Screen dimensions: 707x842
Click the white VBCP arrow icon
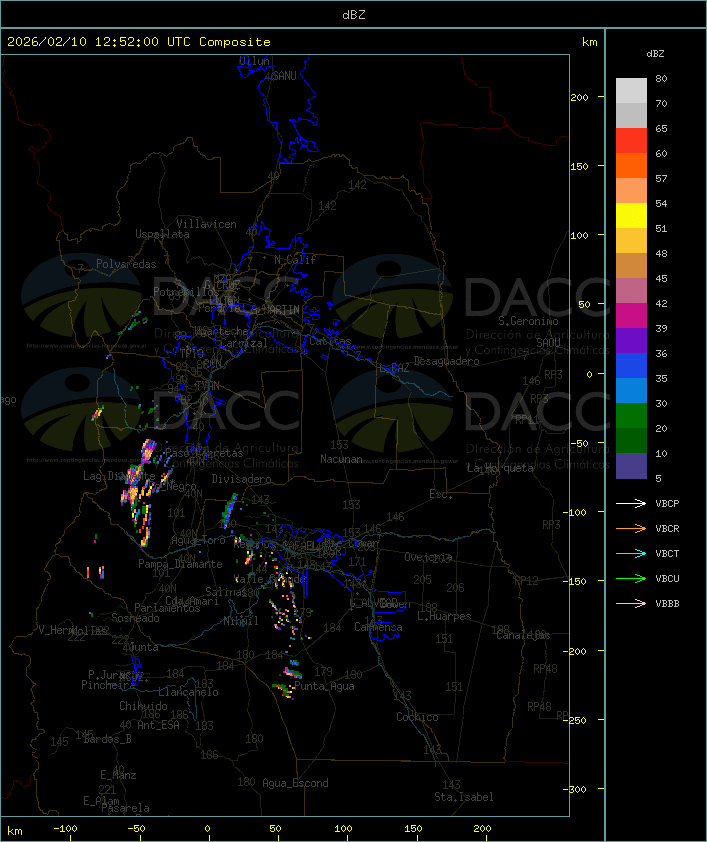point(631,503)
